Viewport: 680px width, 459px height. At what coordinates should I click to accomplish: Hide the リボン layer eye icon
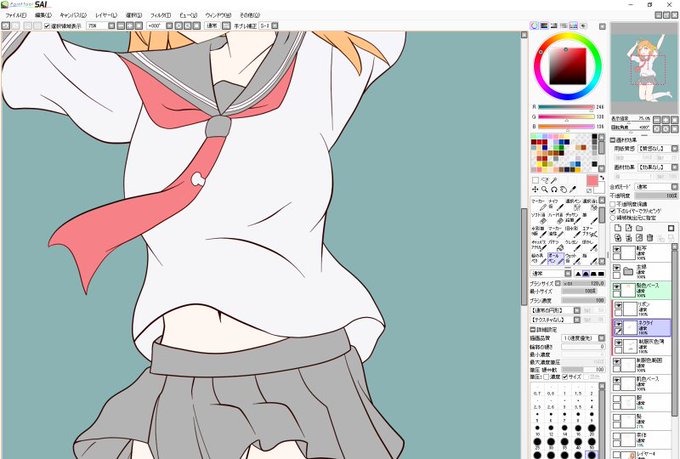point(619,306)
